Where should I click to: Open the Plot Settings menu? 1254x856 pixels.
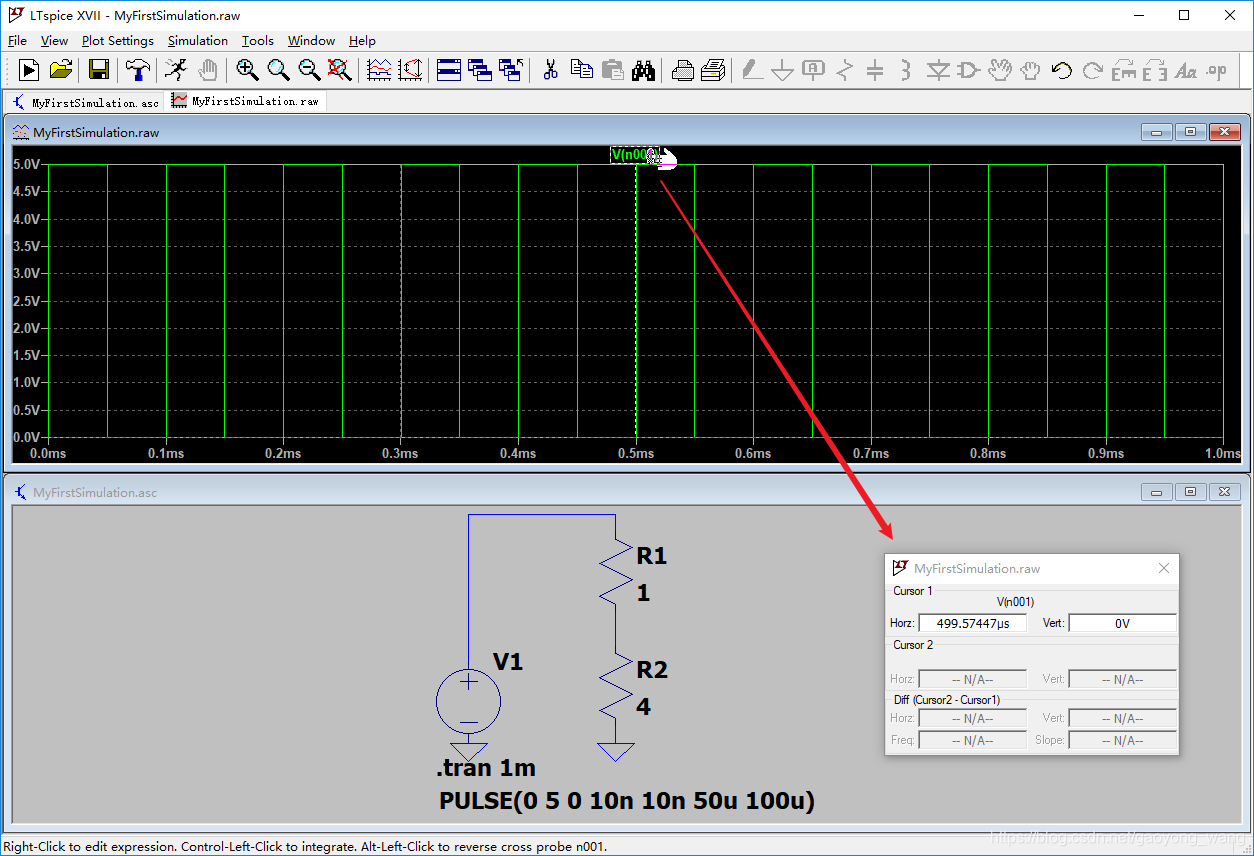[x=118, y=41]
